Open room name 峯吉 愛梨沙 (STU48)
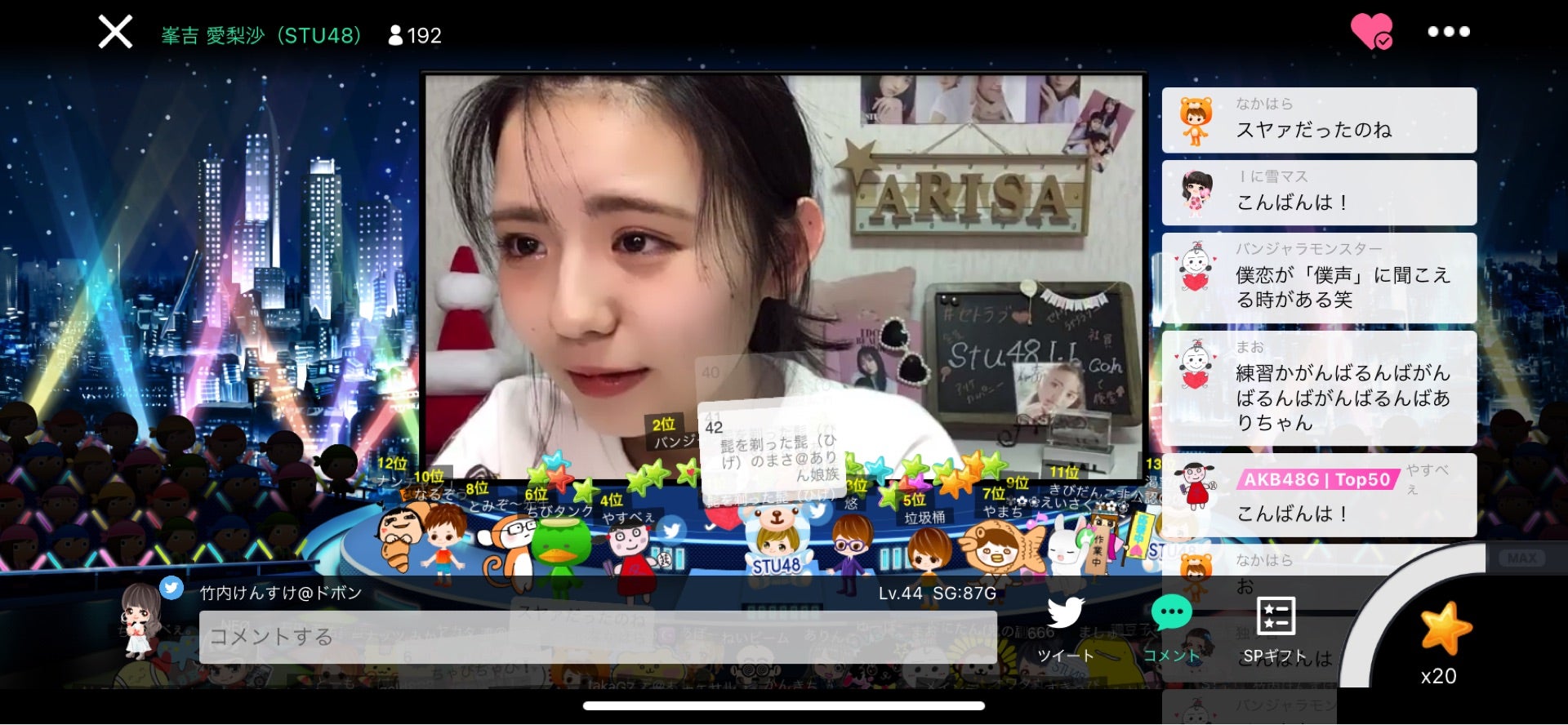This screenshot has width=1568, height=725. [261, 35]
